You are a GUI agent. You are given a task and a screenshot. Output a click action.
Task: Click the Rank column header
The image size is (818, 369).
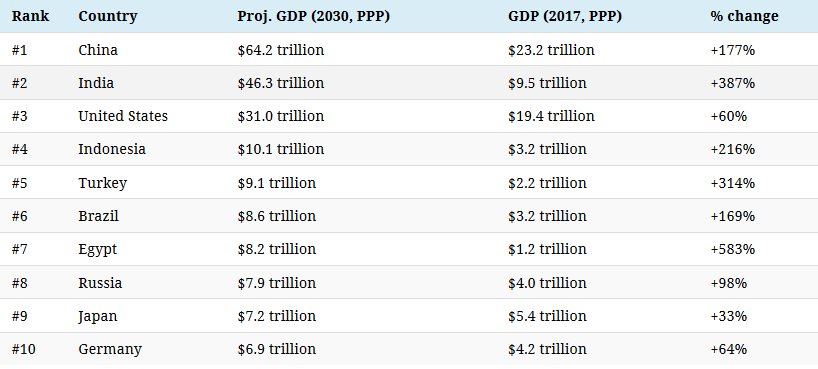click(x=30, y=16)
